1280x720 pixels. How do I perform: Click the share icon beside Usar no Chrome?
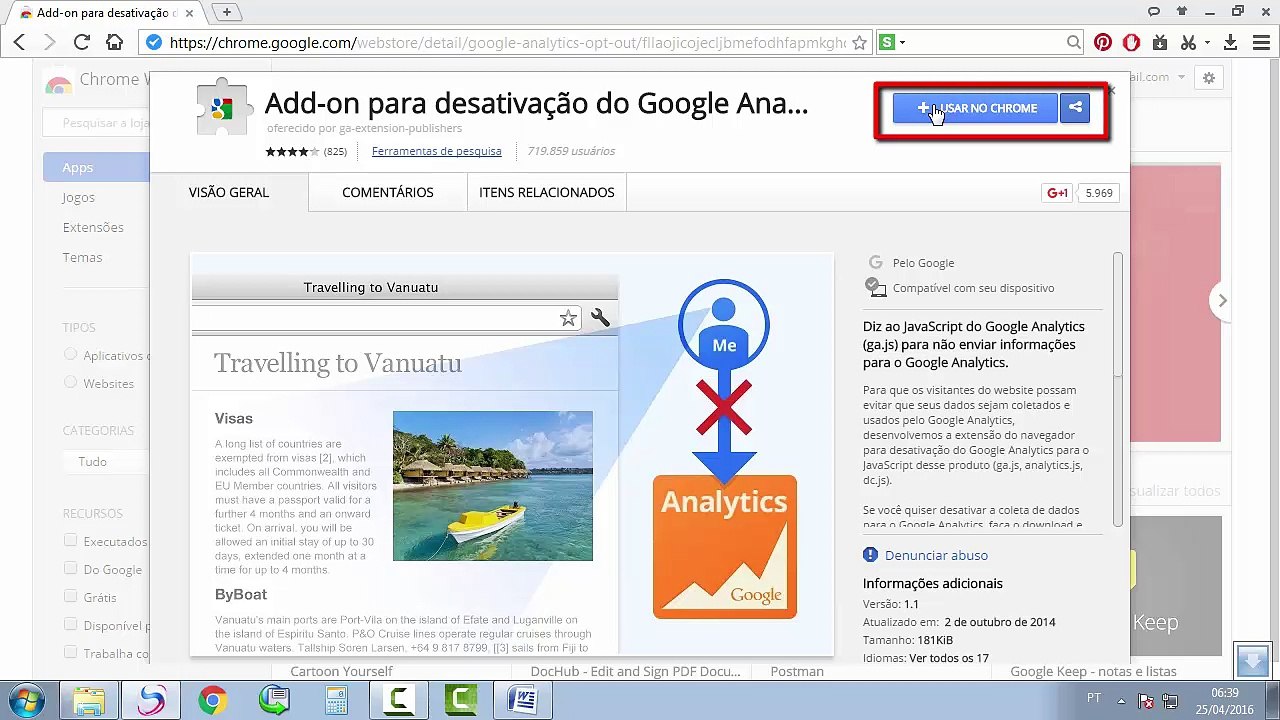1075,108
